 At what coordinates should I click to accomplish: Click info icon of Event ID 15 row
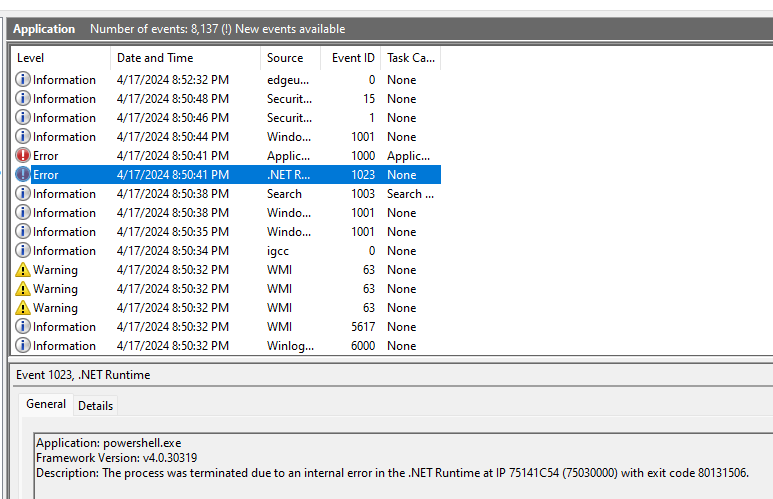coord(23,99)
